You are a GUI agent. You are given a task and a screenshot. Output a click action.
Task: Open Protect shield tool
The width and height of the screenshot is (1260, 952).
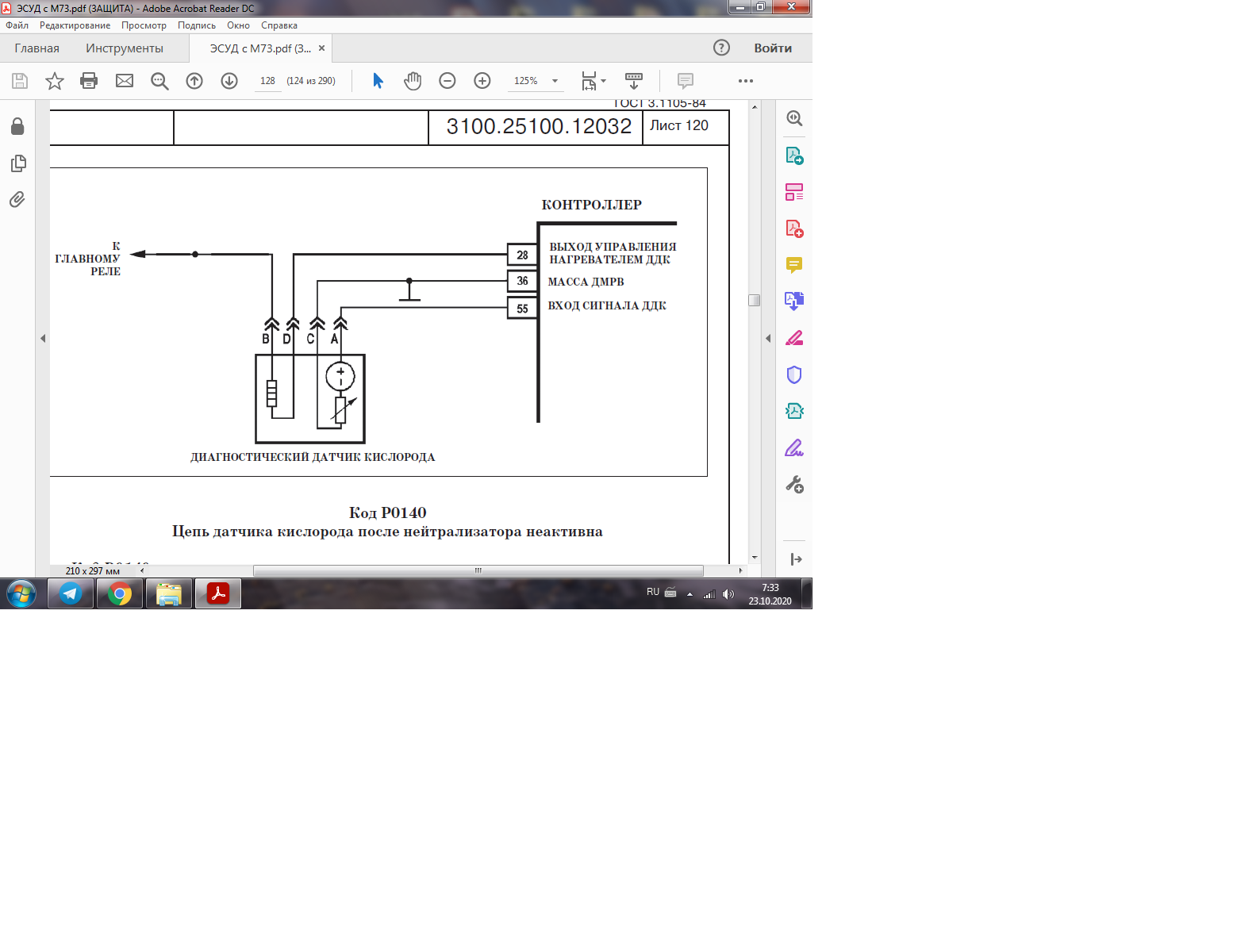point(794,374)
